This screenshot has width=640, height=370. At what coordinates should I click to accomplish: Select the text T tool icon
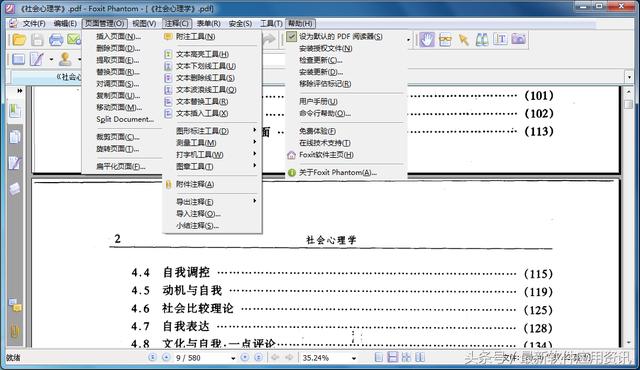click(500, 40)
